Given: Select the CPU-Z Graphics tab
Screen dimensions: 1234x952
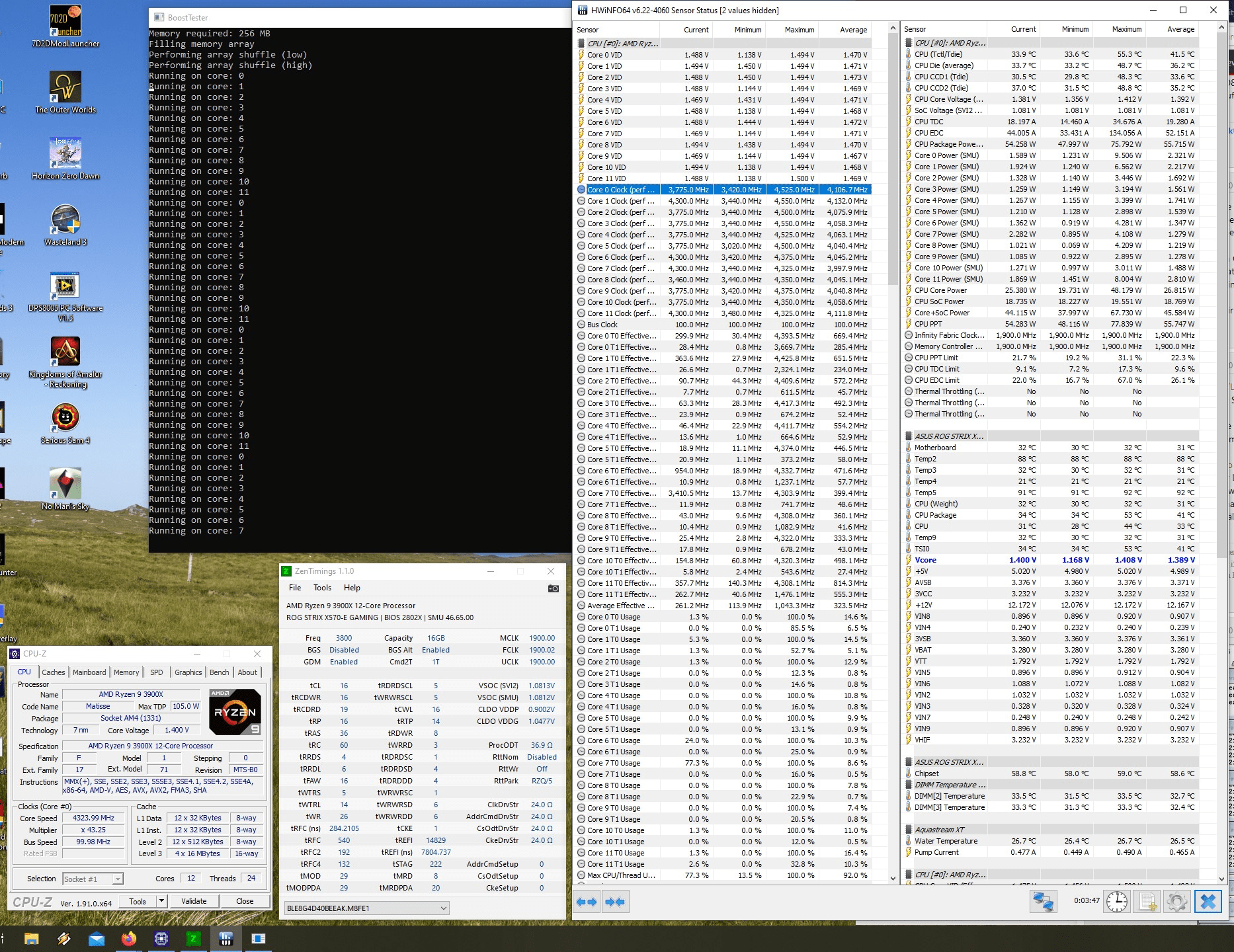Looking at the screenshot, I should [188, 672].
